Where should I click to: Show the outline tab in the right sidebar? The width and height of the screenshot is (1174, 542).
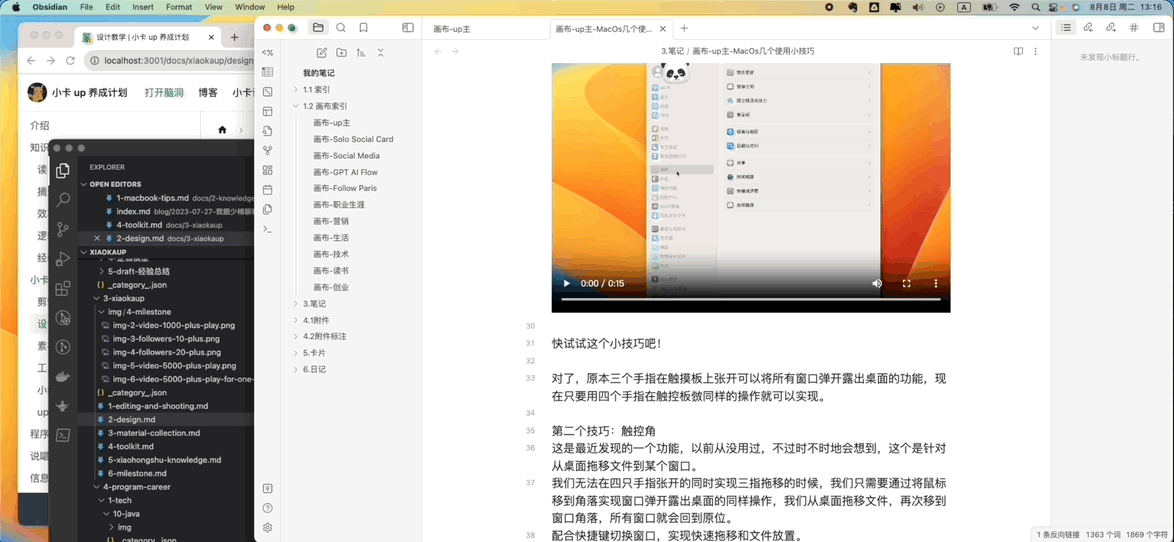tap(1066, 28)
